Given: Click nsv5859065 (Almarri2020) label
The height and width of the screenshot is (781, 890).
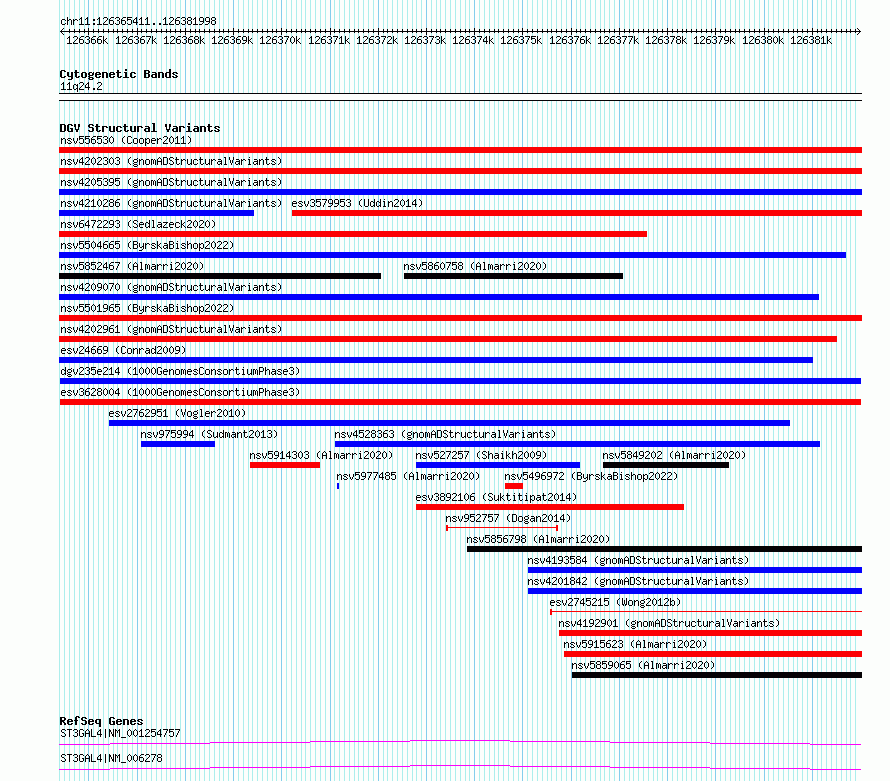Looking at the screenshot, I should 643,665.
